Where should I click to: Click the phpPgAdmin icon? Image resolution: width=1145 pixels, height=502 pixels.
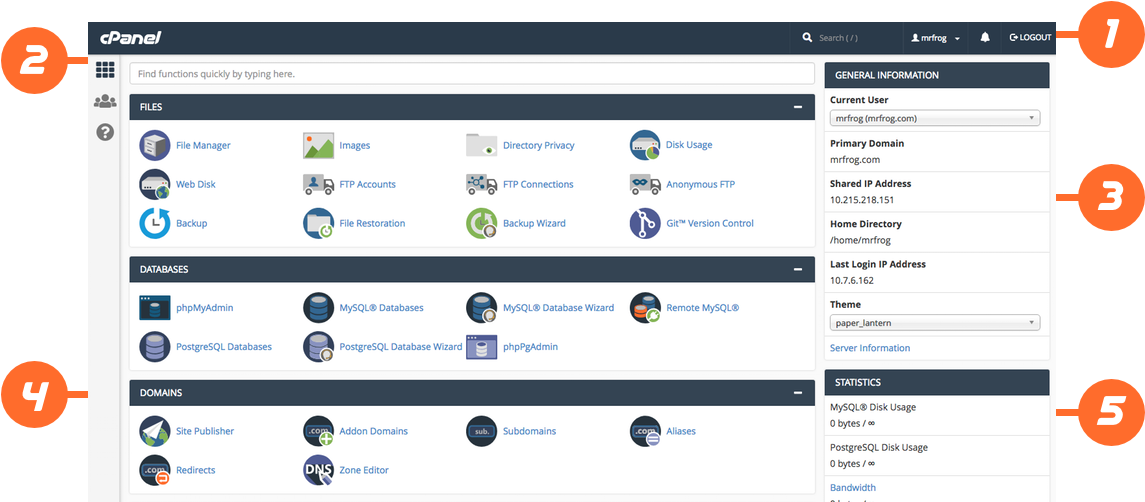click(x=481, y=347)
